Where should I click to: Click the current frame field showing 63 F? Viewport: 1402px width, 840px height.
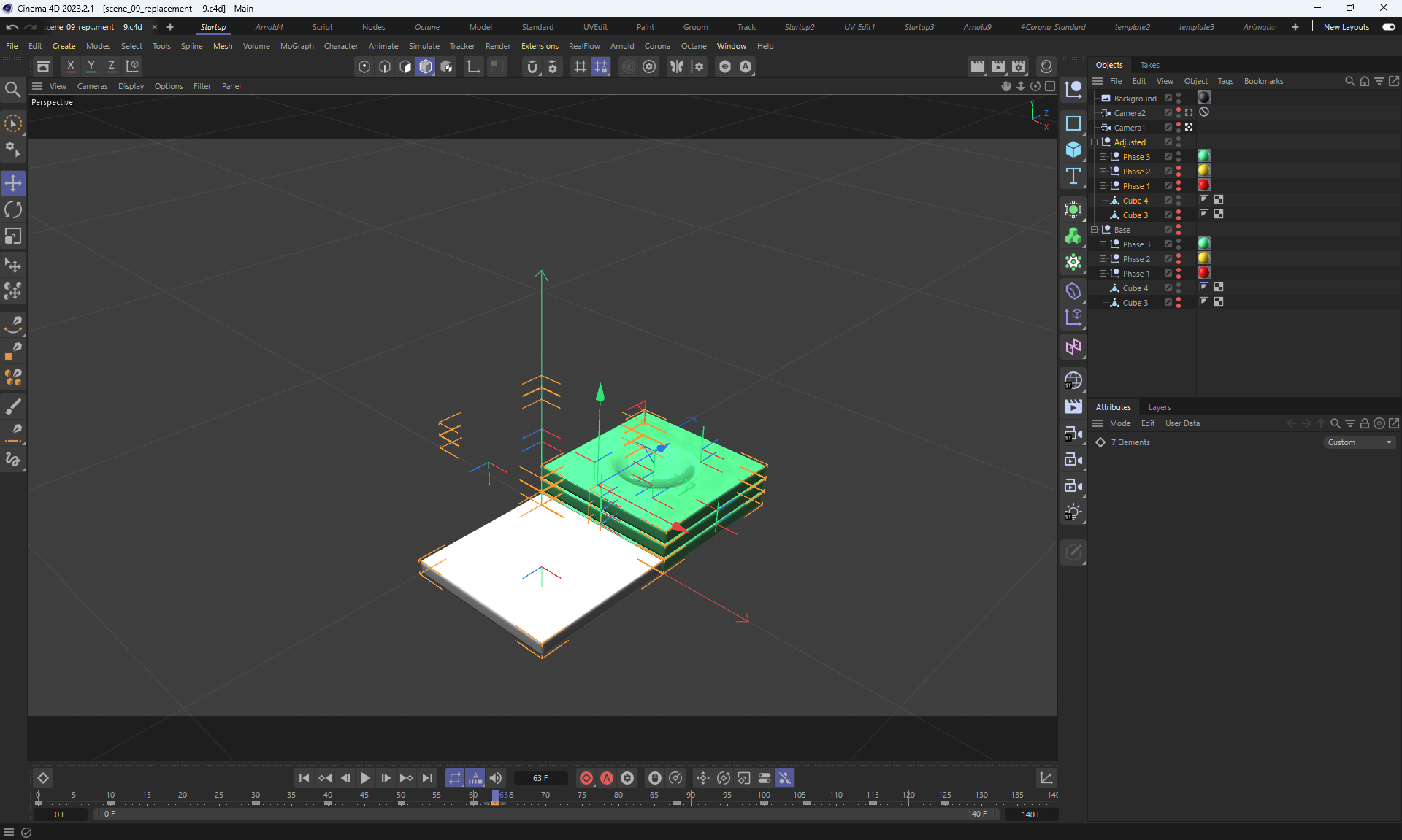click(540, 778)
